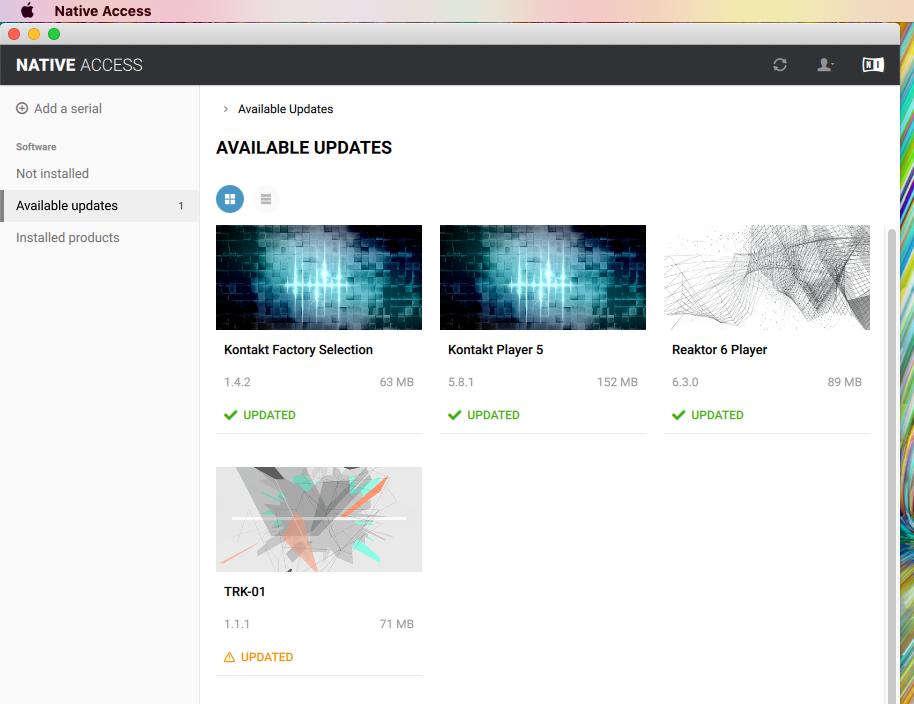Click UPDATED status for Kontakt Factory Selection
The width and height of the screenshot is (914, 704).
click(x=269, y=415)
